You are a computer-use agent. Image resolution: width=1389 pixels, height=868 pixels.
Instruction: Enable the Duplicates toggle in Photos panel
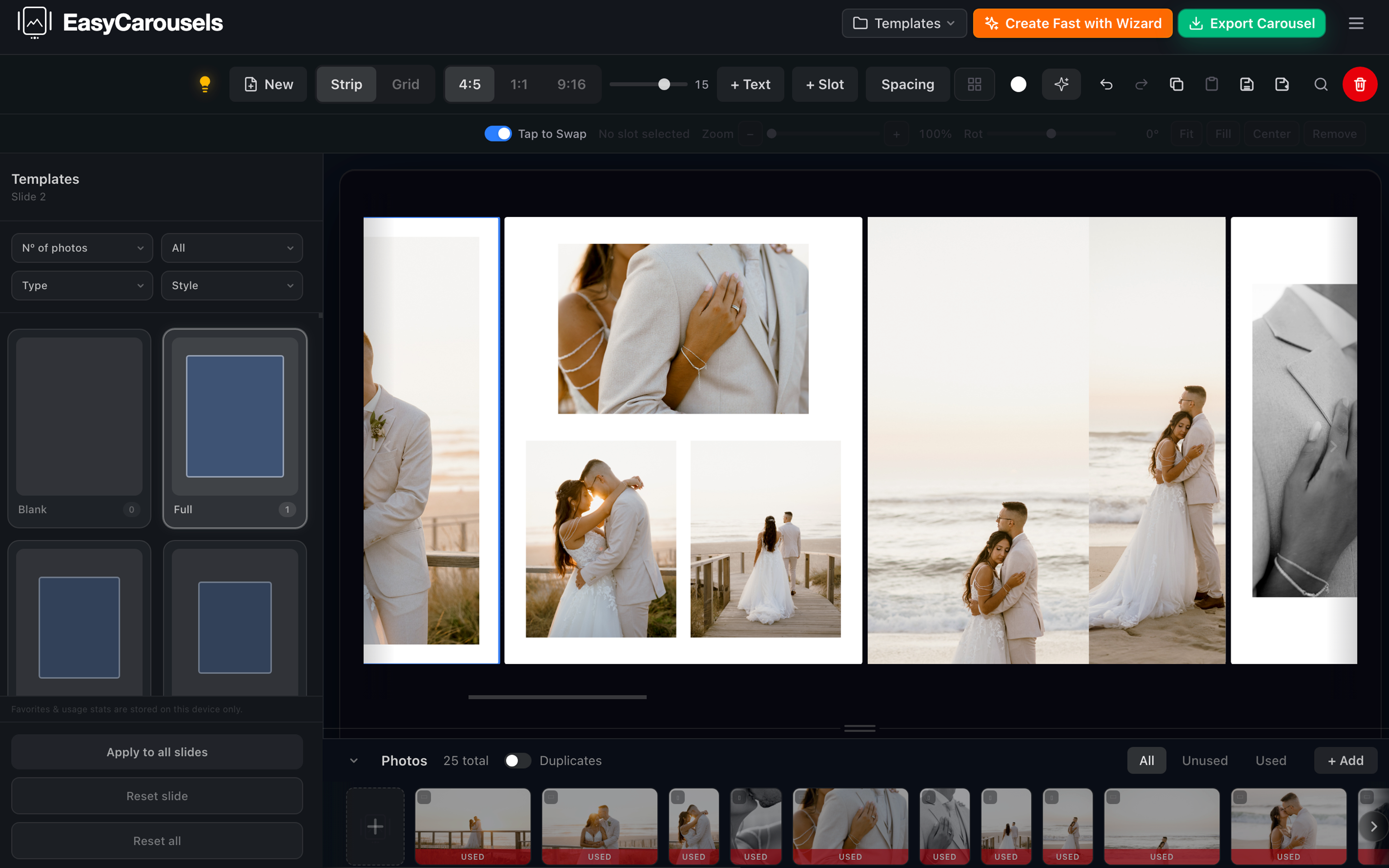pos(517,760)
